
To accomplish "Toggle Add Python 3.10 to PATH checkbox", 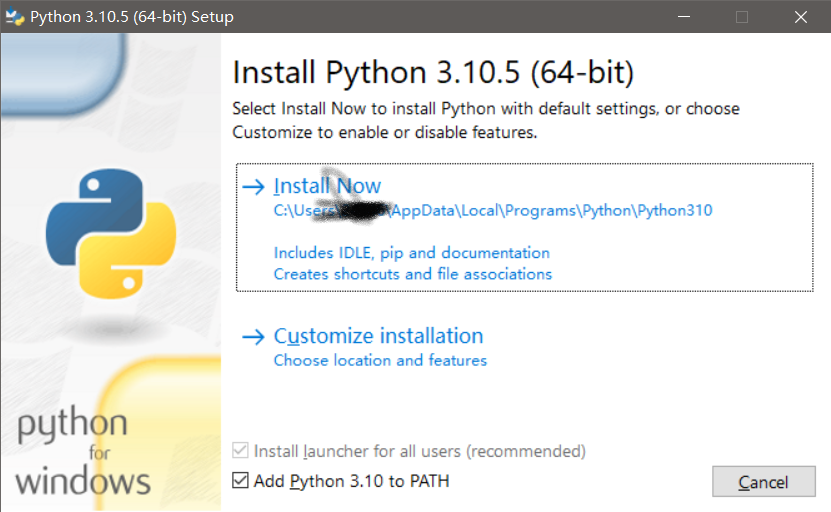I will tap(240, 481).
